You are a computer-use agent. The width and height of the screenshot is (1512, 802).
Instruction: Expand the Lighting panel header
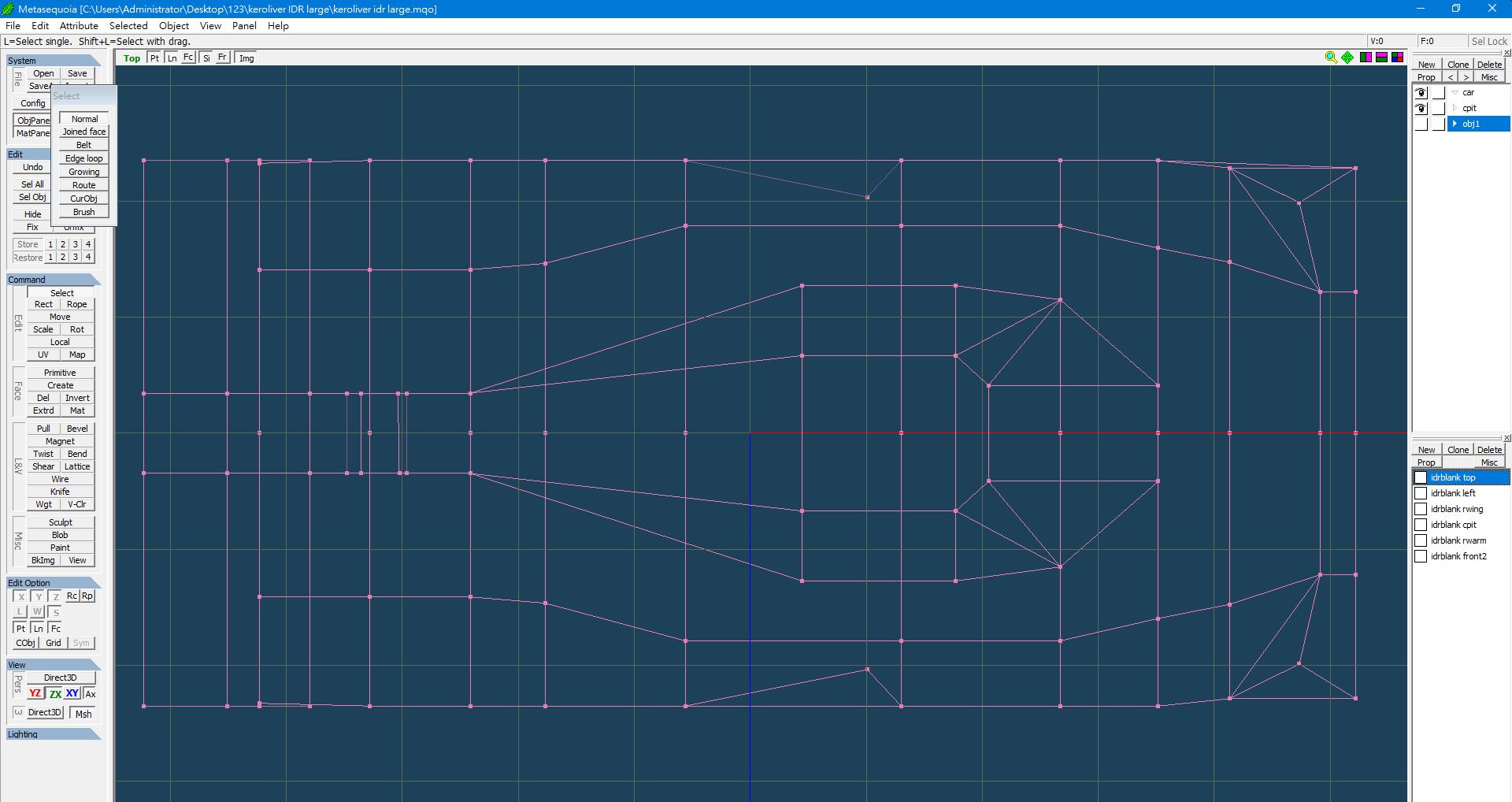54,734
